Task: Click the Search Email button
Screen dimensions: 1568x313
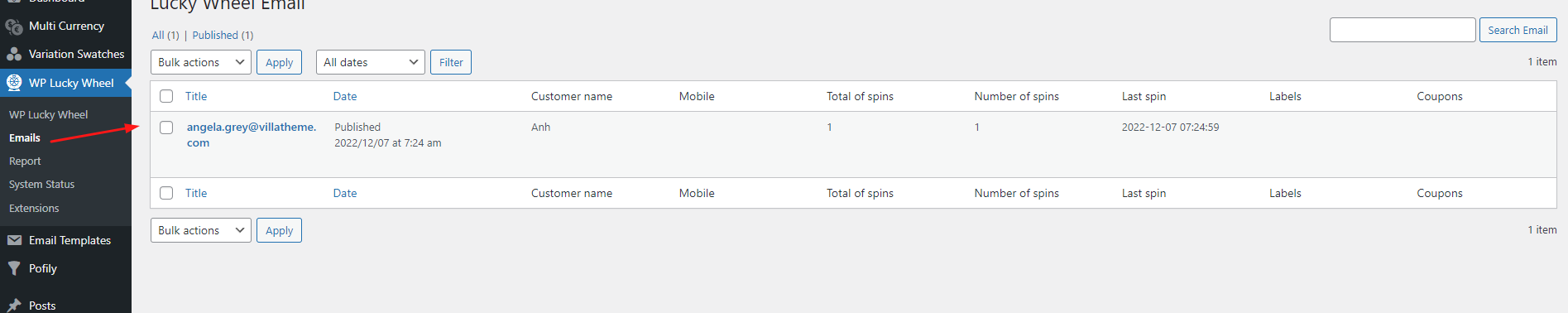Action: (x=1518, y=30)
